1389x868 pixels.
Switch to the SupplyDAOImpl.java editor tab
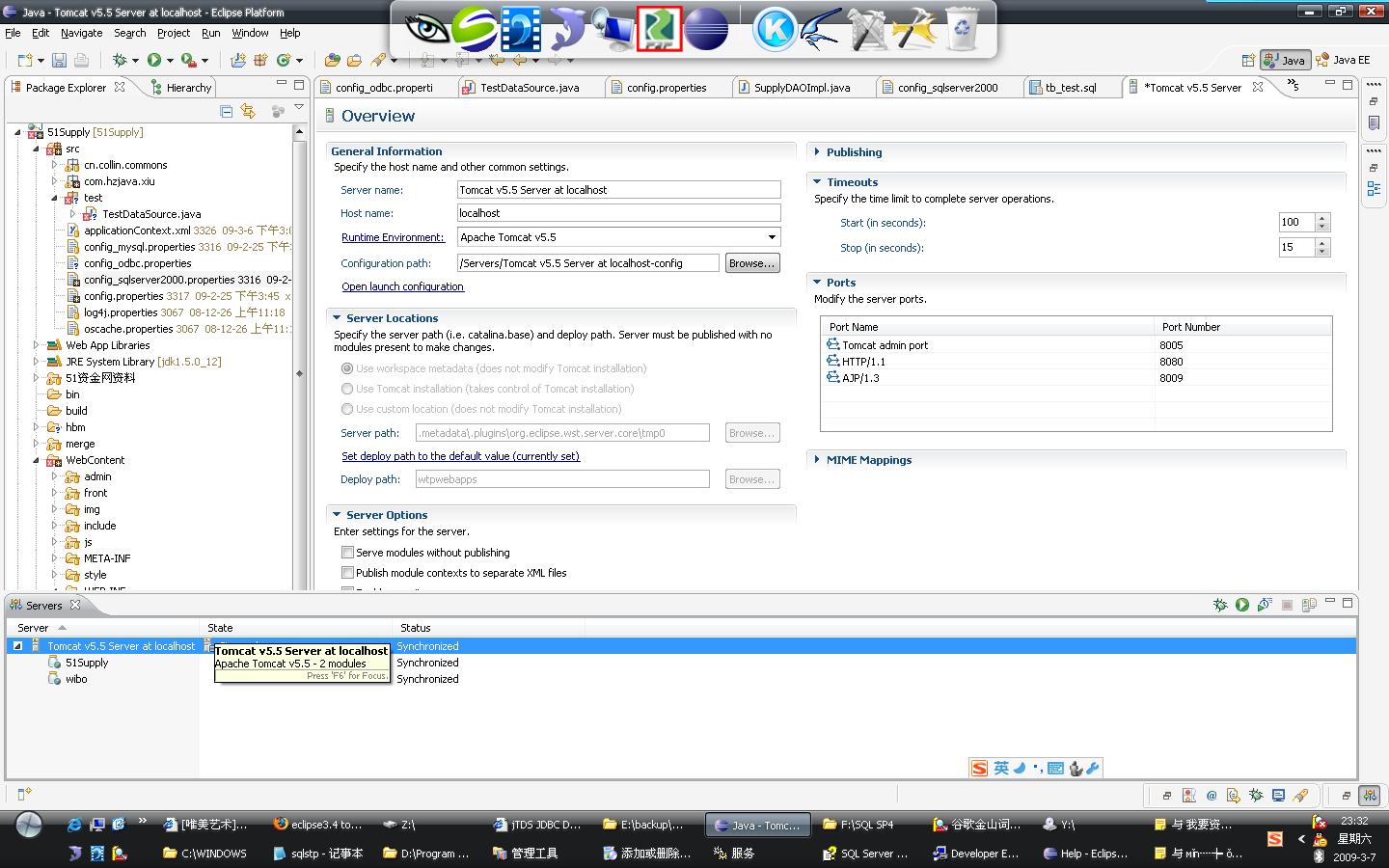pyautogui.click(x=801, y=88)
